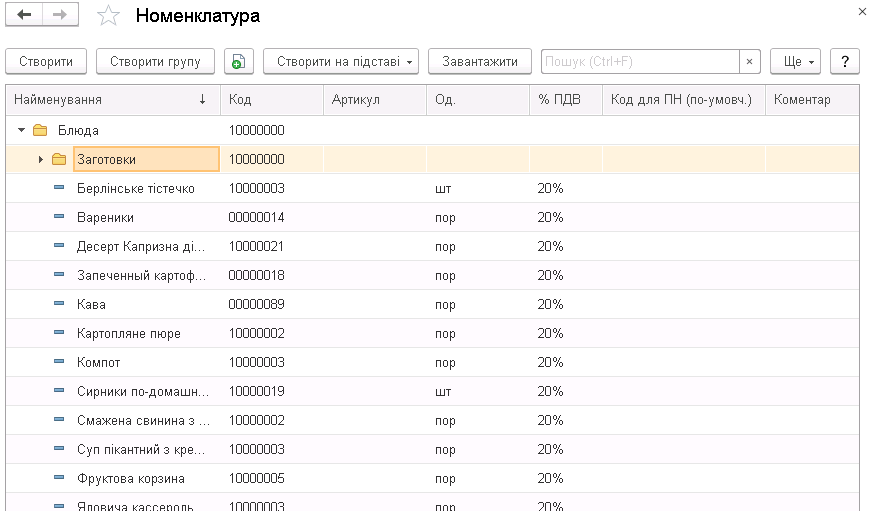The image size is (875, 511).
Task: Click the forward navigation arrow
Action: pyautogui.click(x=59, y=16)
